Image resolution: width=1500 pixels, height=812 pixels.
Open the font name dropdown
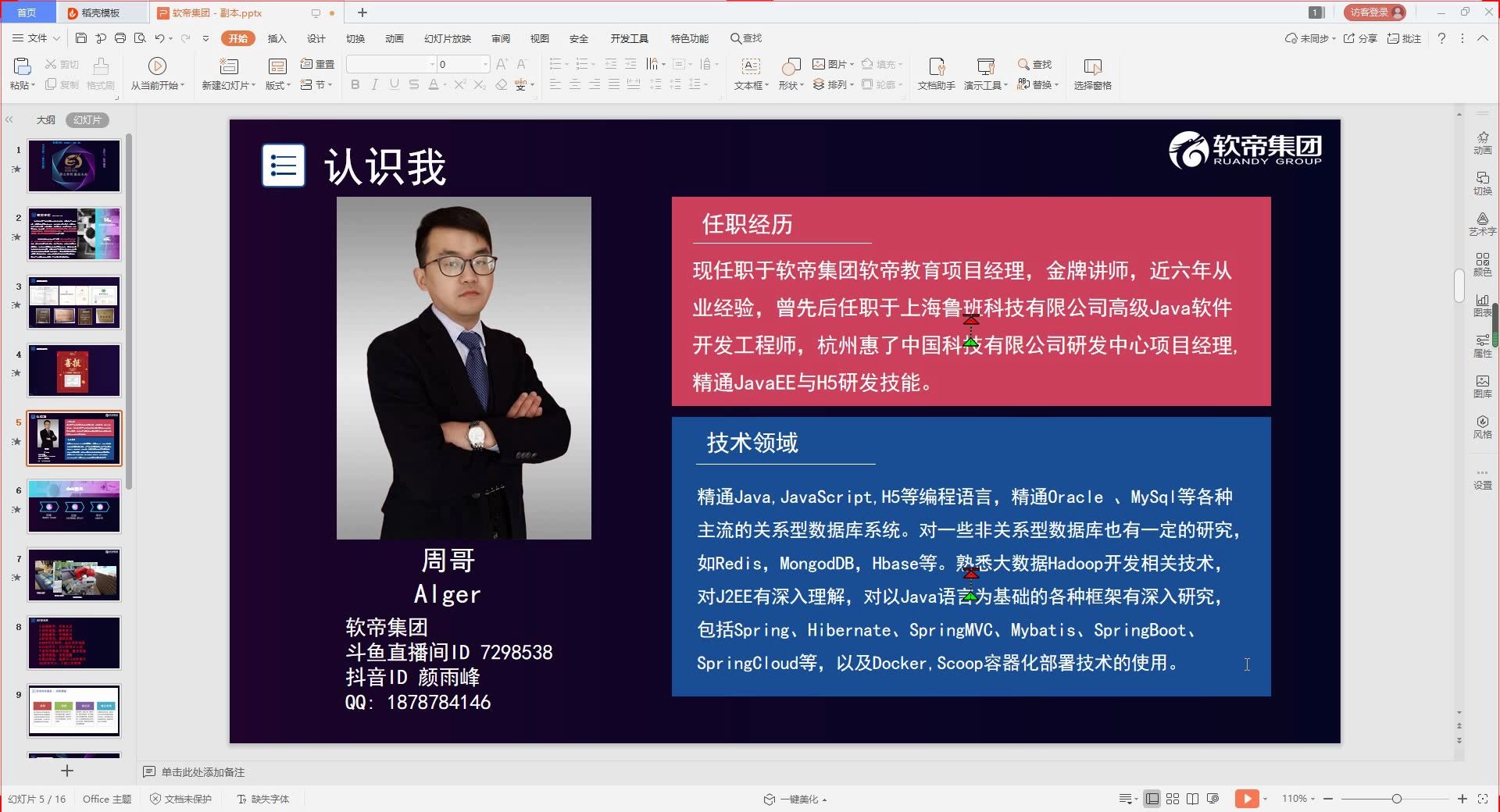[x=432, y=64]
